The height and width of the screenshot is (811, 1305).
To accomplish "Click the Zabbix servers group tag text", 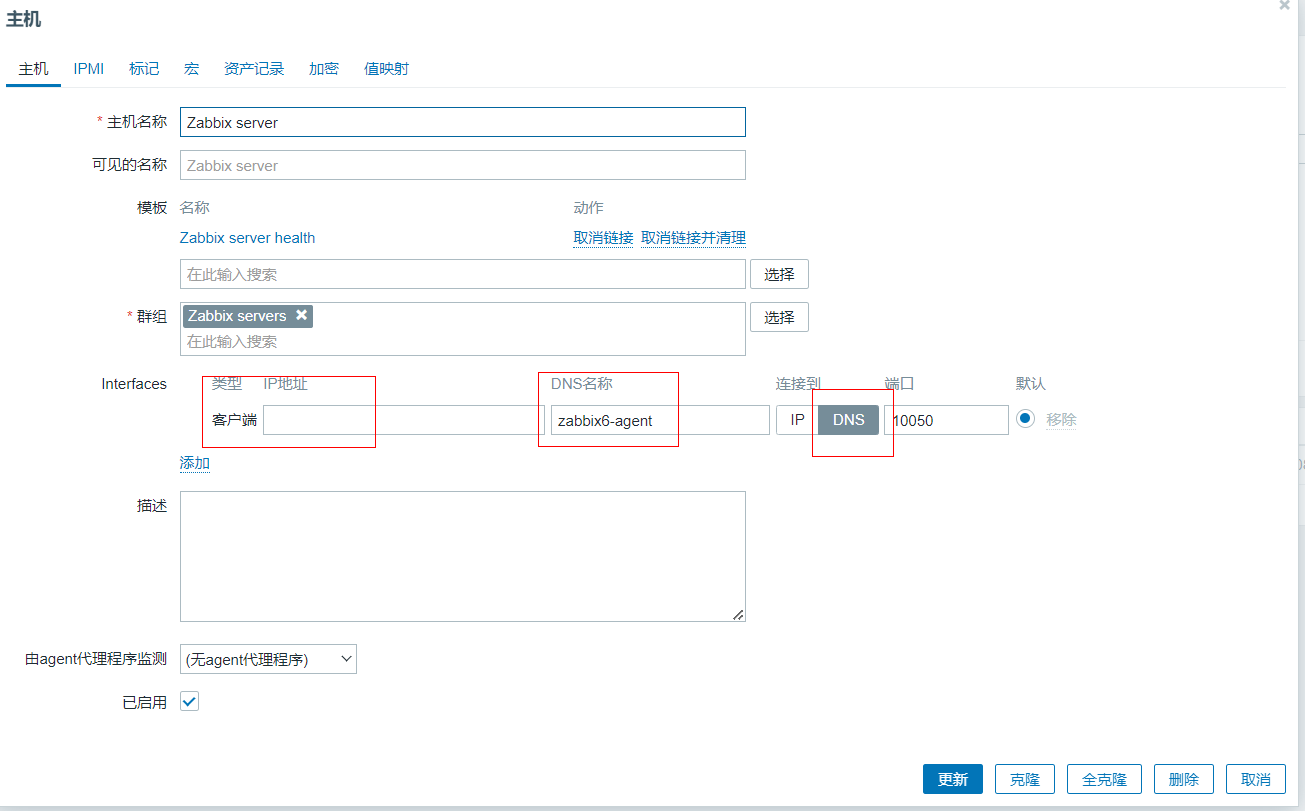I will tap(237, 316).
